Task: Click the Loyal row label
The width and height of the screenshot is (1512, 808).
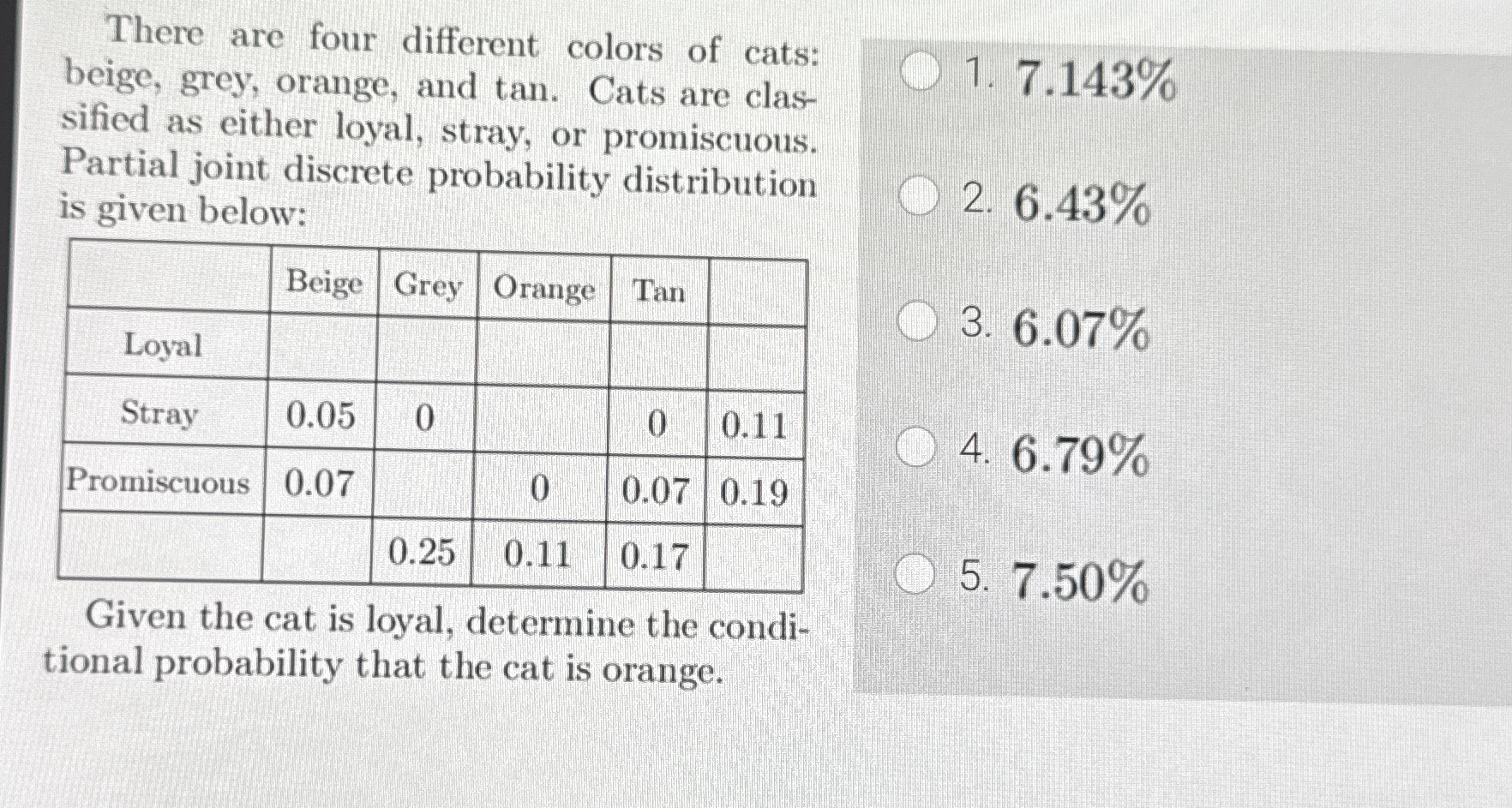Action: [x=163, y=346]
